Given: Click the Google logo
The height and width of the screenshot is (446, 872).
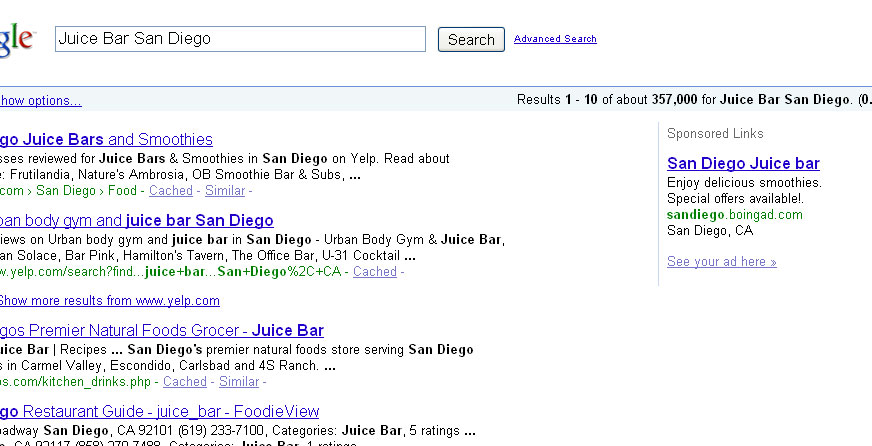Looking at the screenshot, I should click(x=17, y=40).
